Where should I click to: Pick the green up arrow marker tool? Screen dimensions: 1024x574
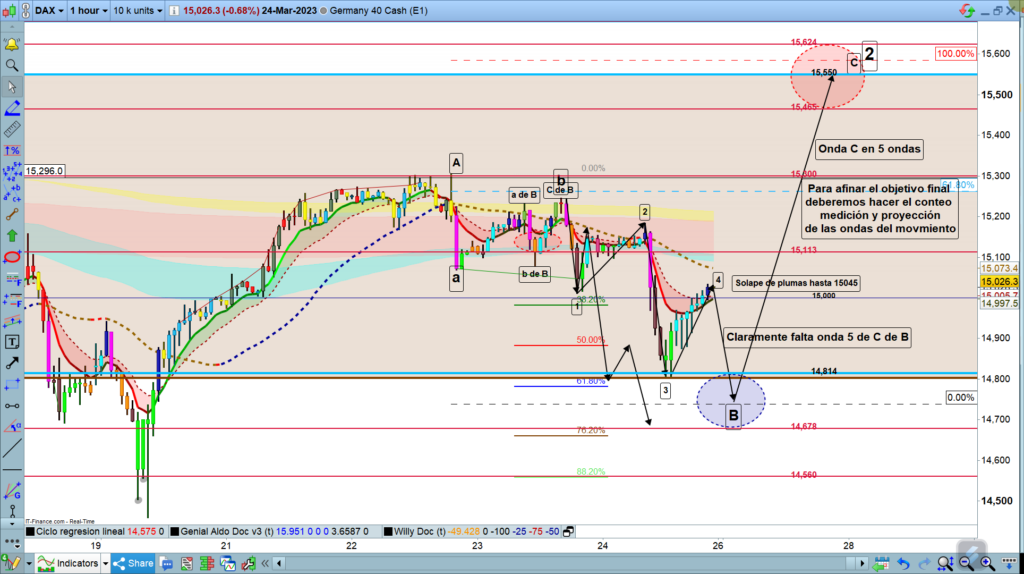pyautogui.click(x=12, y=236)
